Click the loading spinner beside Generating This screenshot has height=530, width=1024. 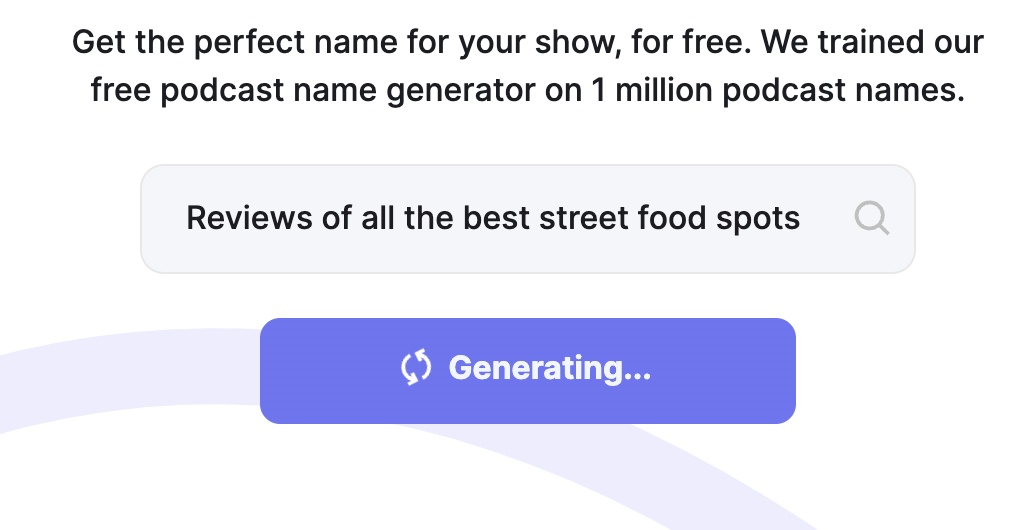tap(416, 368)
